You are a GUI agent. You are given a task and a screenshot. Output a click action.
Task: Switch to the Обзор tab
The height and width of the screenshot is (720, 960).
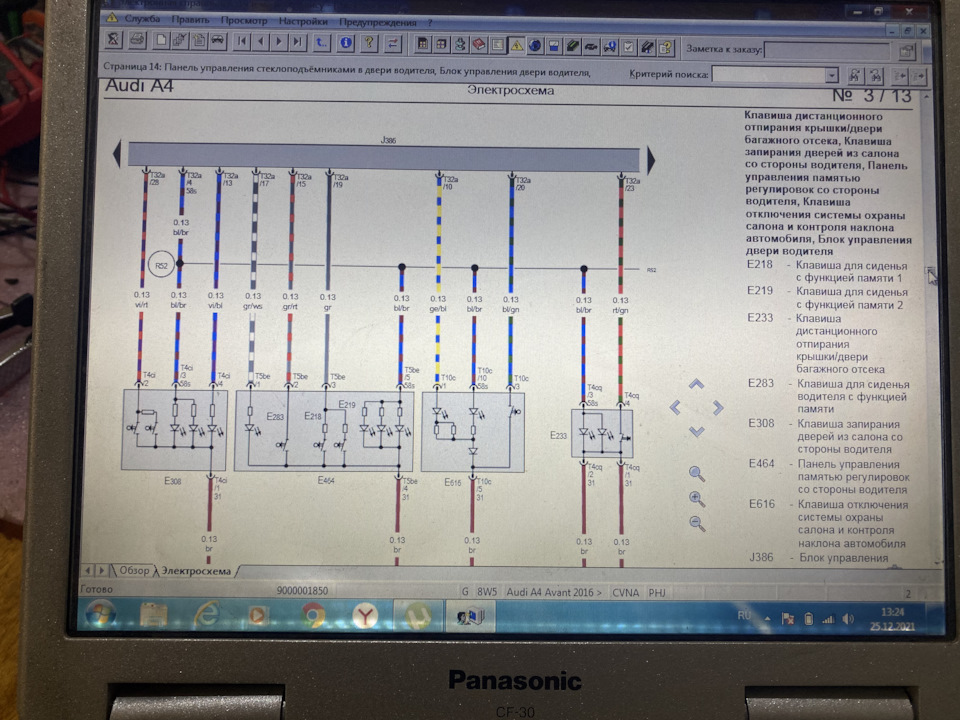(133, 571)
